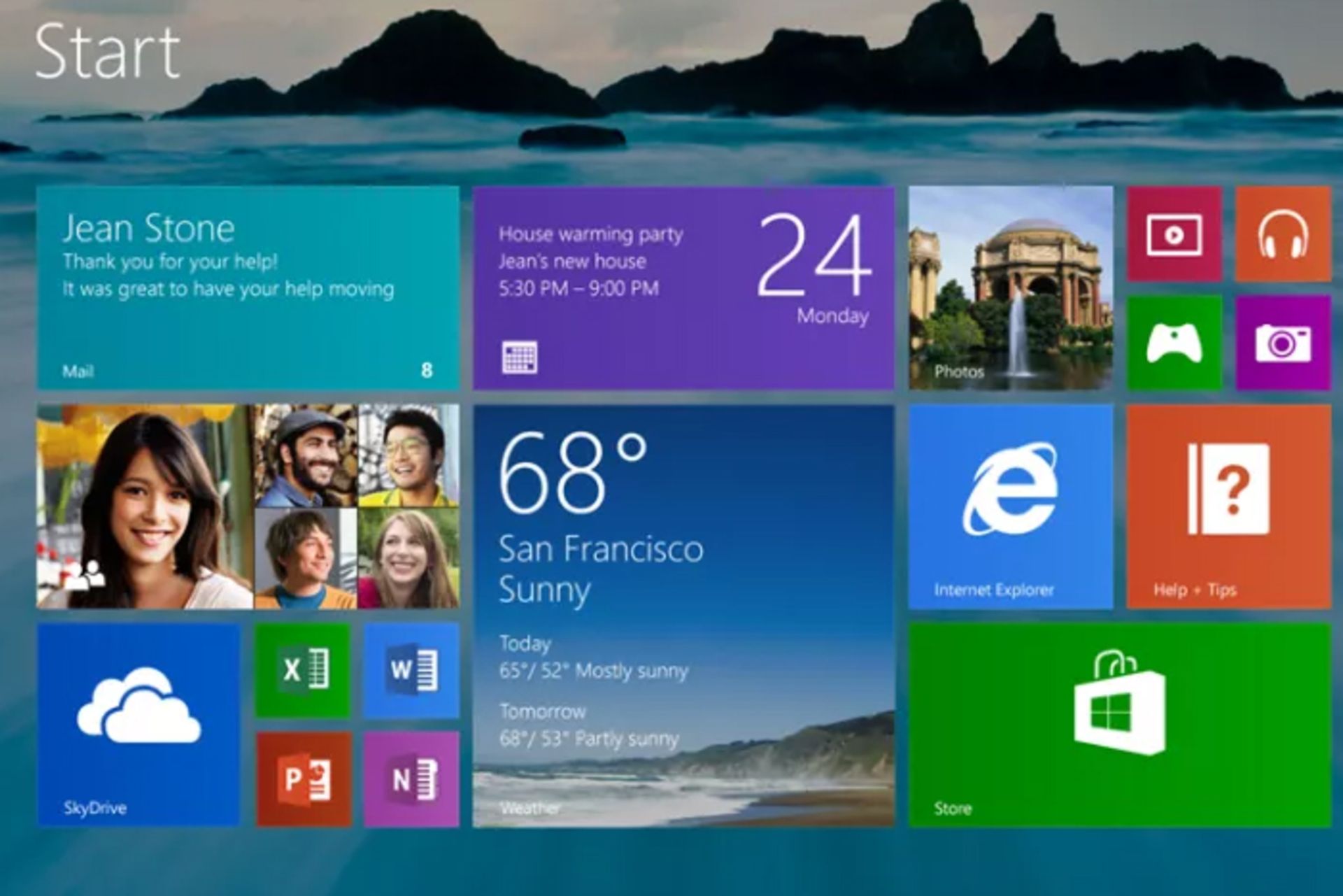
Task: Open the Video app tile
Action: (1174, 234)
